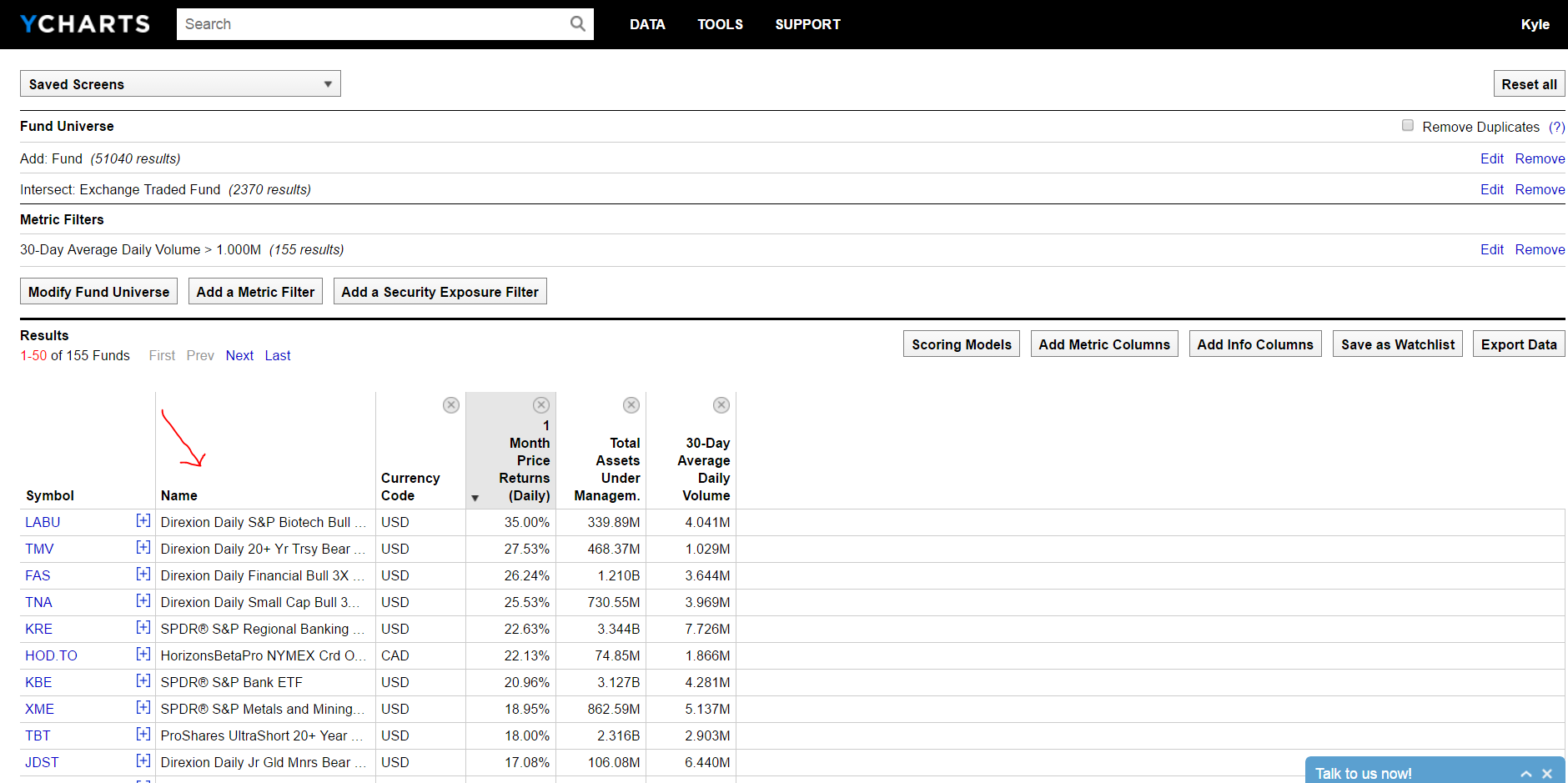Remove the Total Assets Under Management column
This screenshot has height=783, width=1568.
tap(631, 405)
